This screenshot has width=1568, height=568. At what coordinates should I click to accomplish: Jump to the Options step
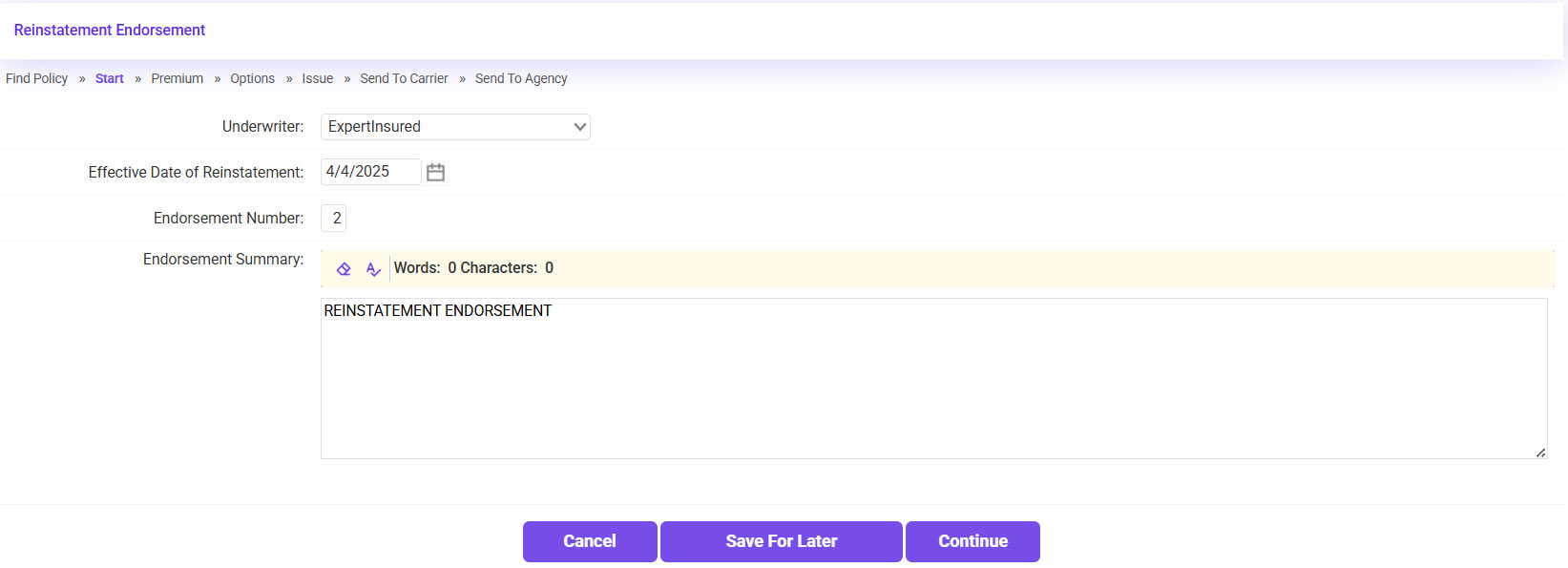coord(252,78)
